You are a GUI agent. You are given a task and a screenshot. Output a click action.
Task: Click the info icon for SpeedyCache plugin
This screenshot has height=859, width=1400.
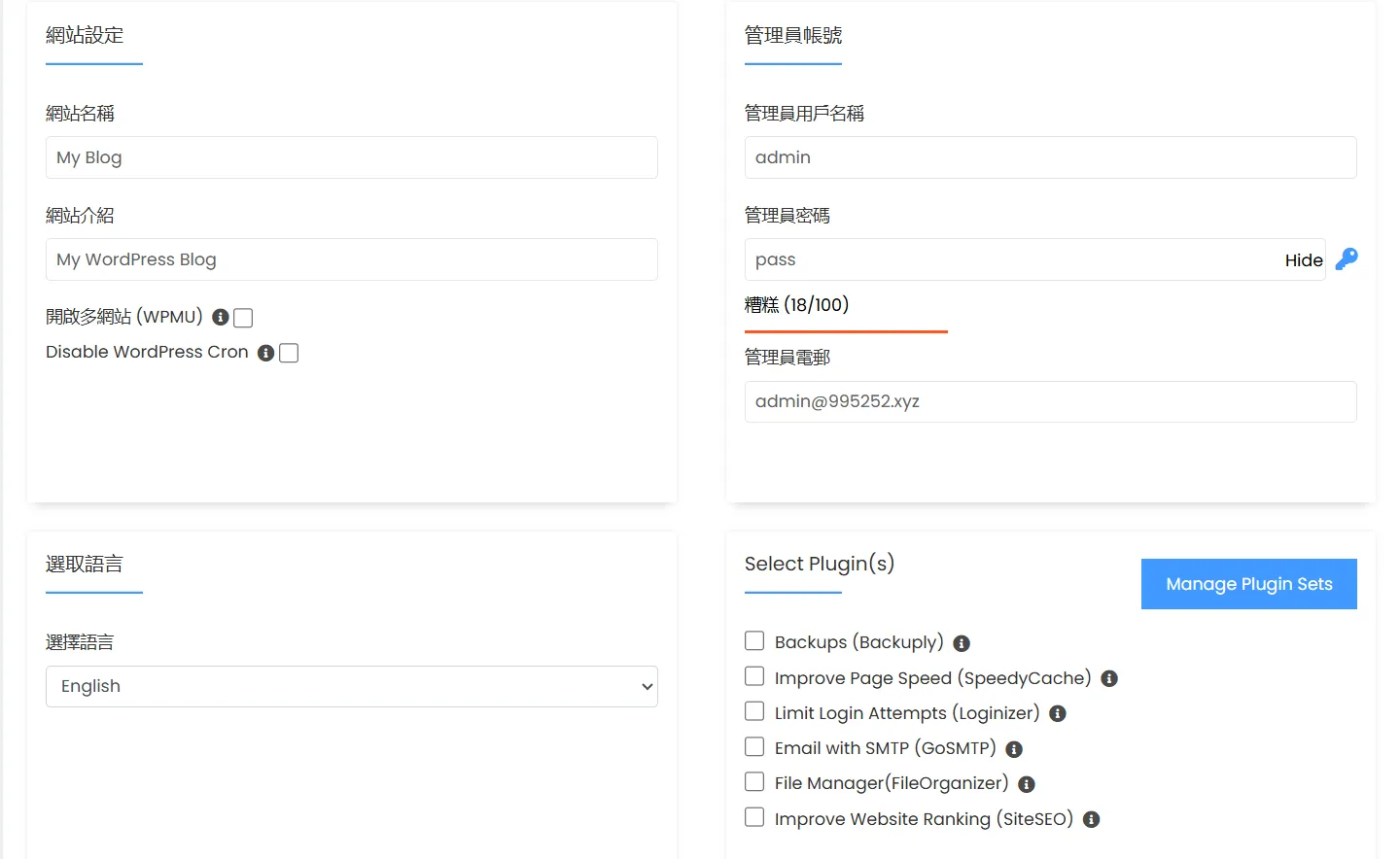point(1108,678)
